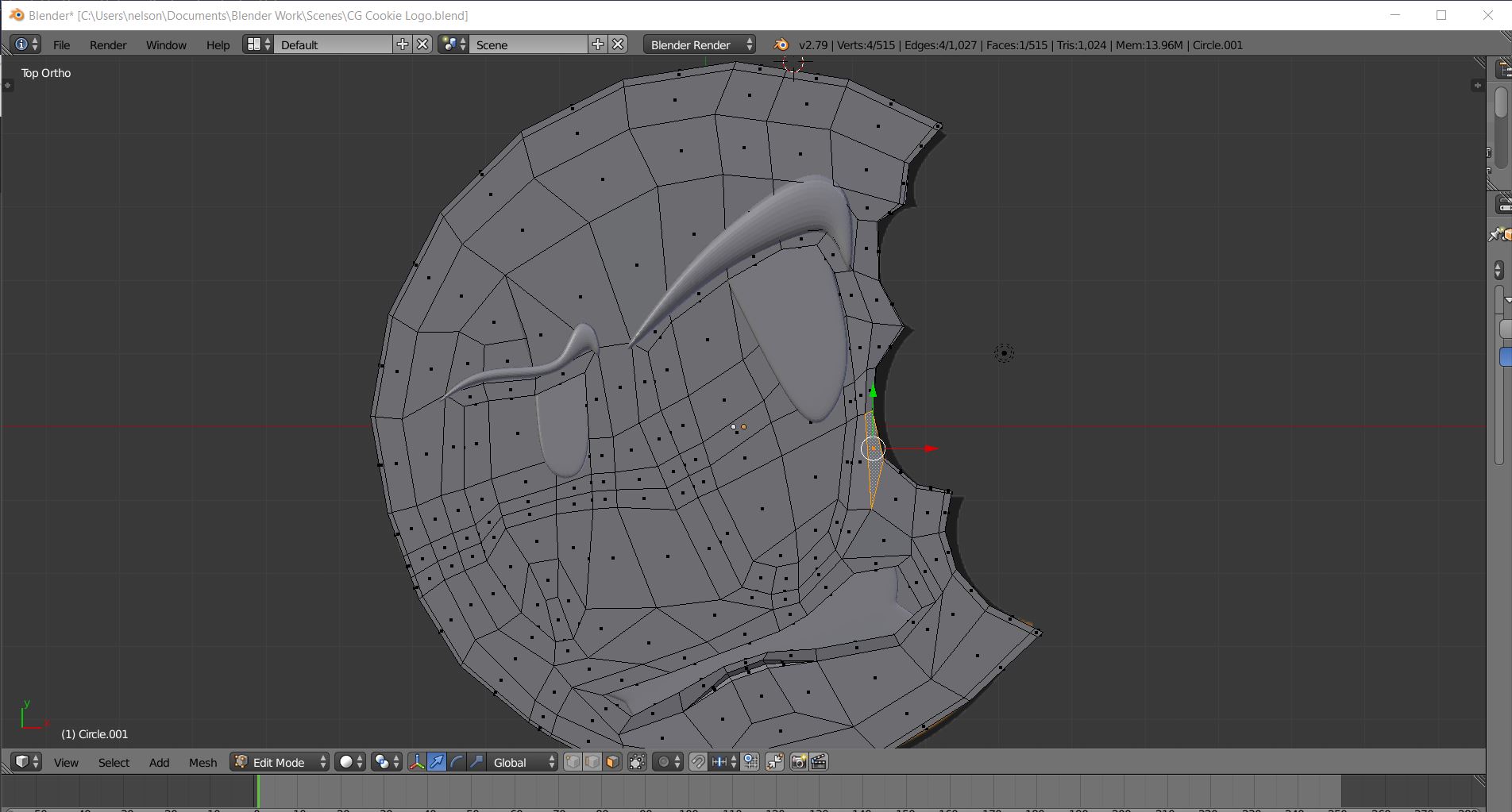Add a new screen layout next to Default
This screenshot has width=1512, height=812.
[403, 44]
